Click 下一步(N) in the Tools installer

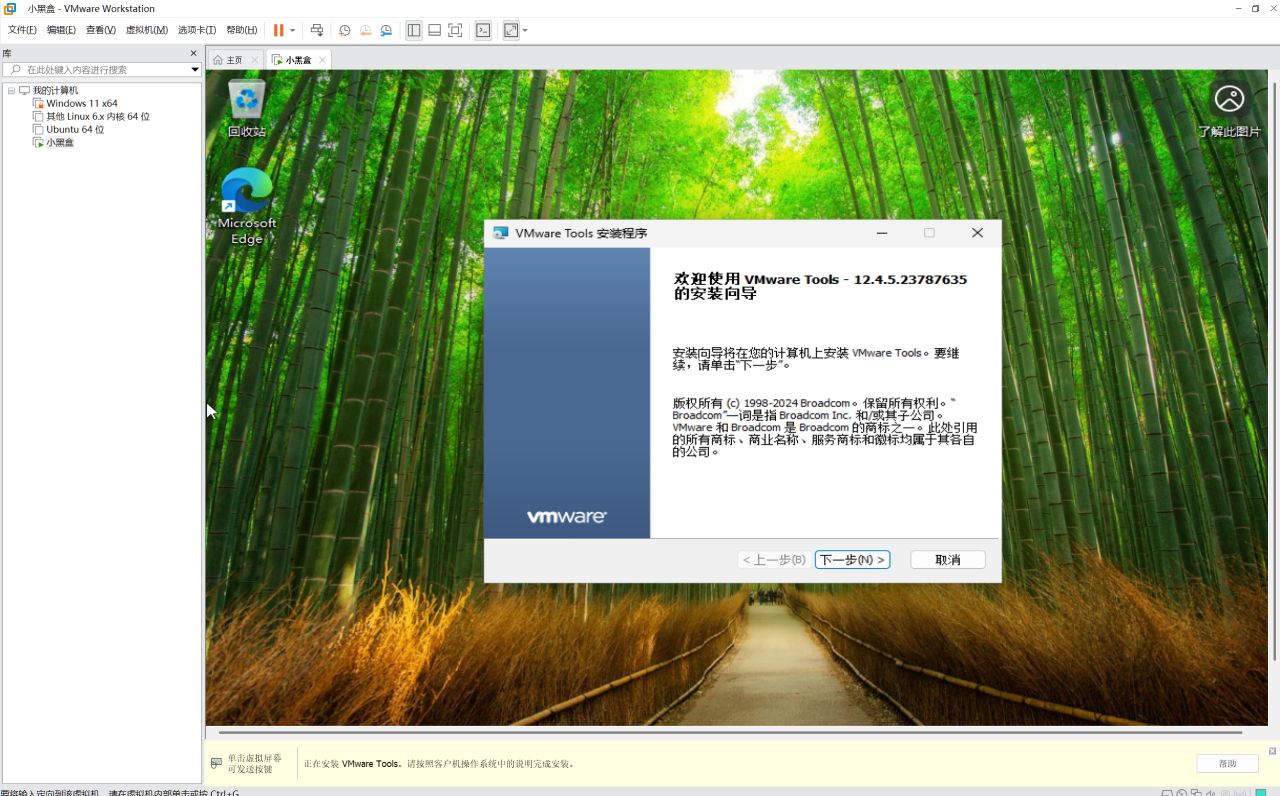[852, 560]
